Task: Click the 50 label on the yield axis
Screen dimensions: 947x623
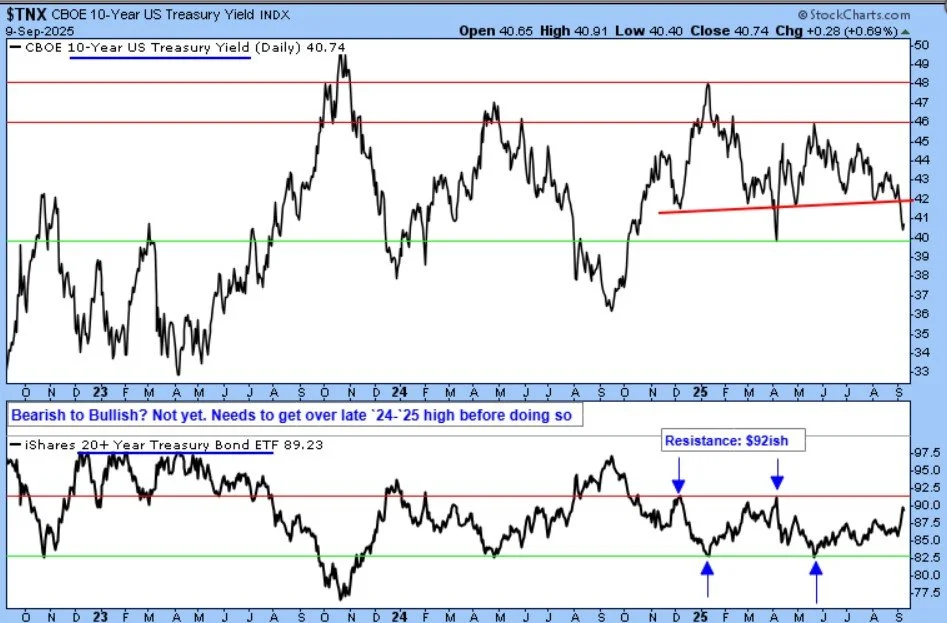Action: [921, 45]
